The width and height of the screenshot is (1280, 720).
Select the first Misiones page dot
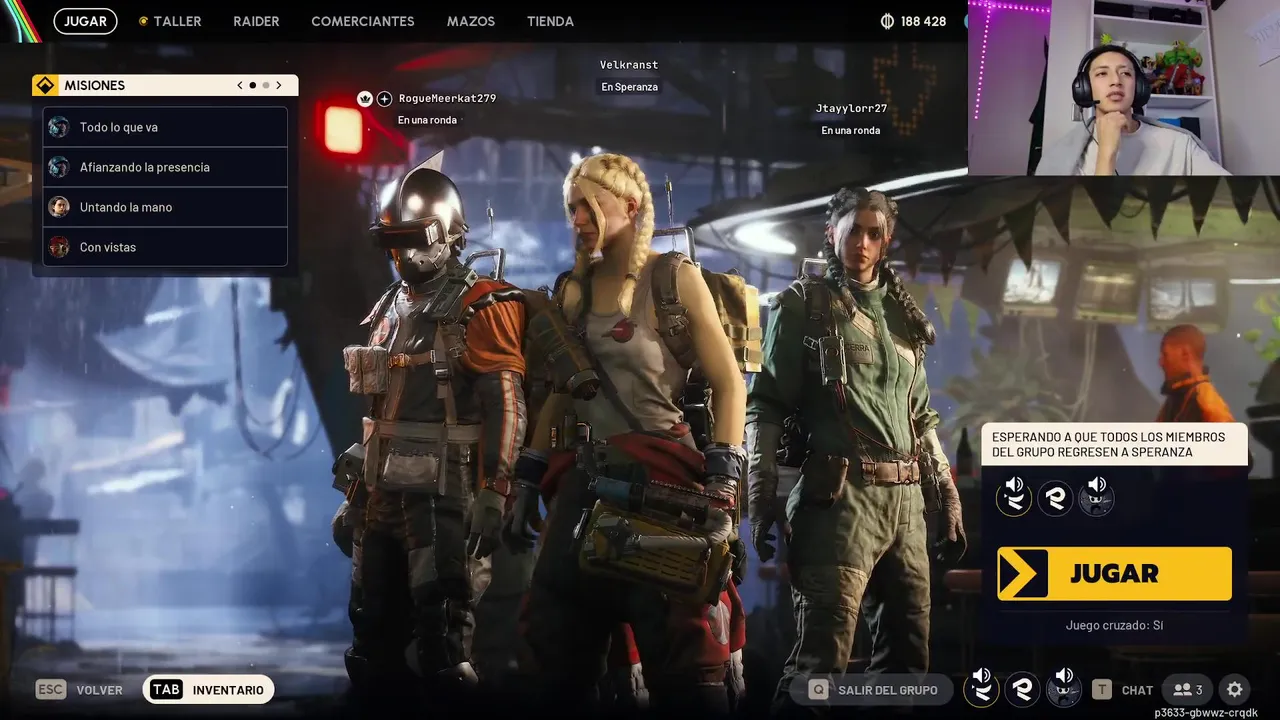253,85
